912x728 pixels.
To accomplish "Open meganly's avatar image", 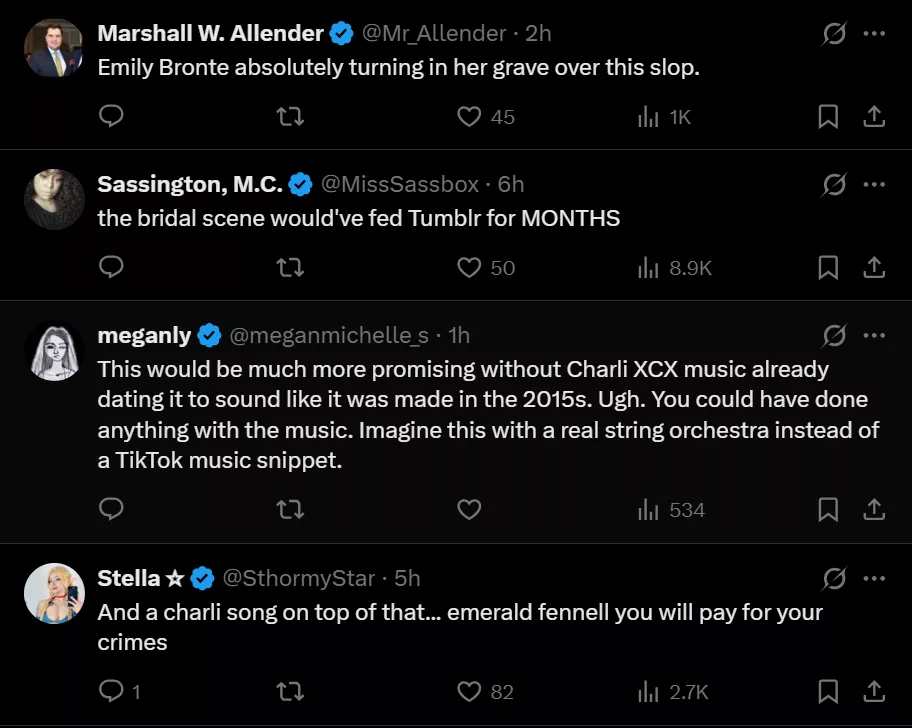I will (54, 351).
